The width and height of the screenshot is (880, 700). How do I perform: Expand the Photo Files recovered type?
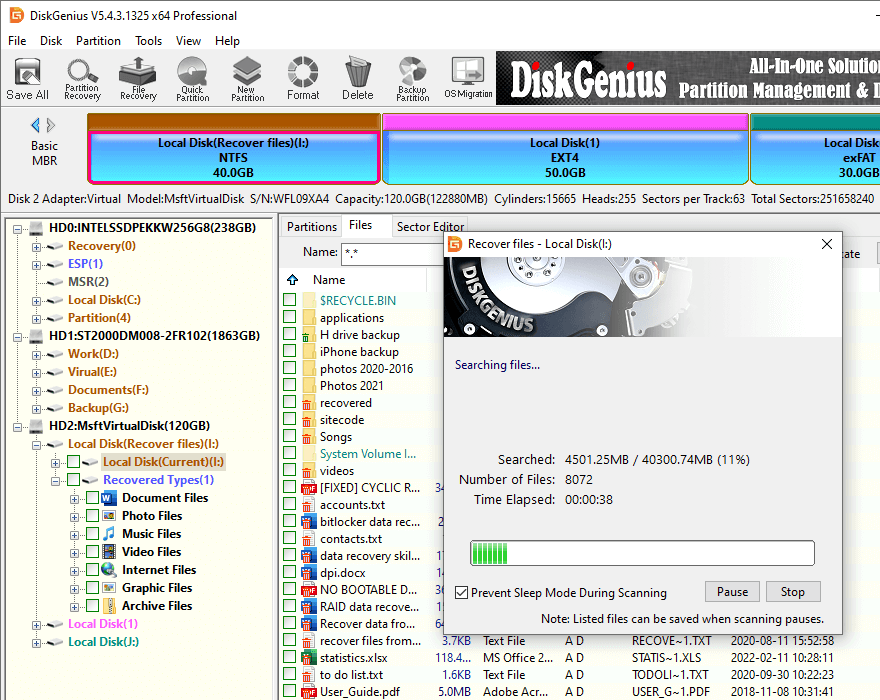[75, 516]
